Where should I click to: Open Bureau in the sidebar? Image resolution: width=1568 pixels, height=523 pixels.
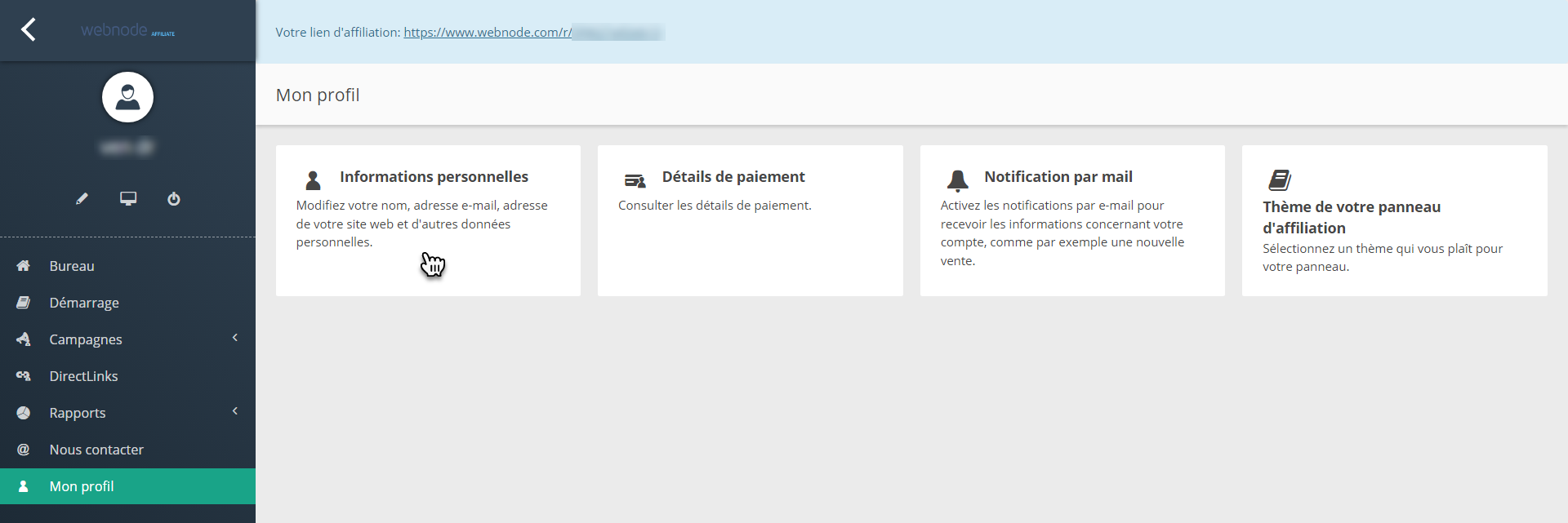point(72,266)
